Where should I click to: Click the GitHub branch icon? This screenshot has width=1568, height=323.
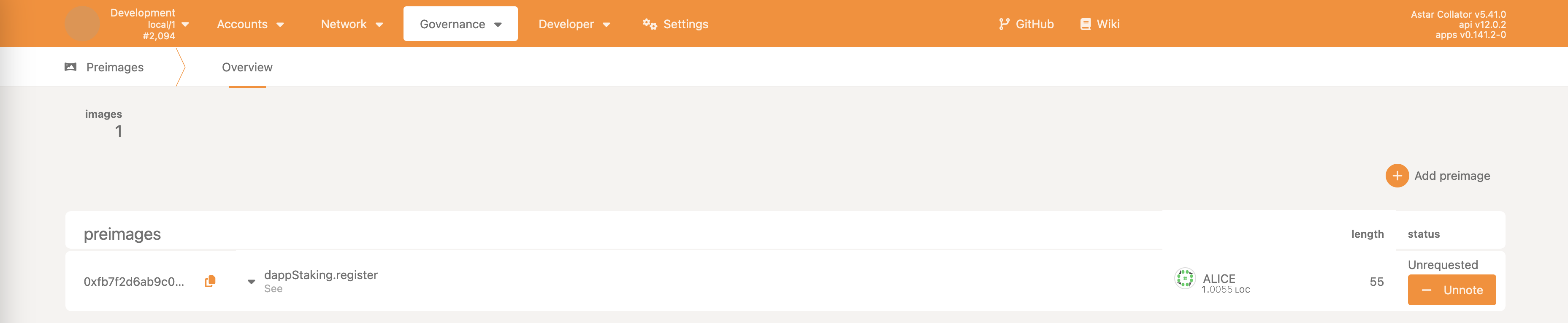click(x=1004, y=24)
